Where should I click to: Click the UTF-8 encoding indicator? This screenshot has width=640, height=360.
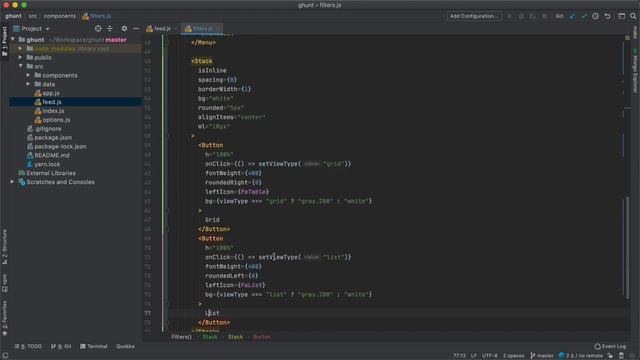click(490, 356)
